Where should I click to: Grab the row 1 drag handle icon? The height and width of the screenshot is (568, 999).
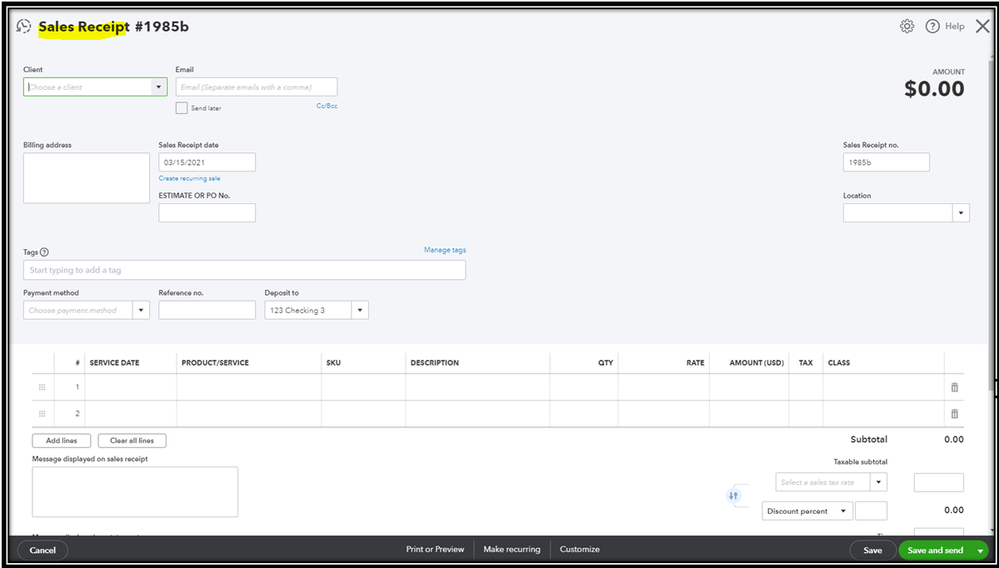[x=42, y=387]
